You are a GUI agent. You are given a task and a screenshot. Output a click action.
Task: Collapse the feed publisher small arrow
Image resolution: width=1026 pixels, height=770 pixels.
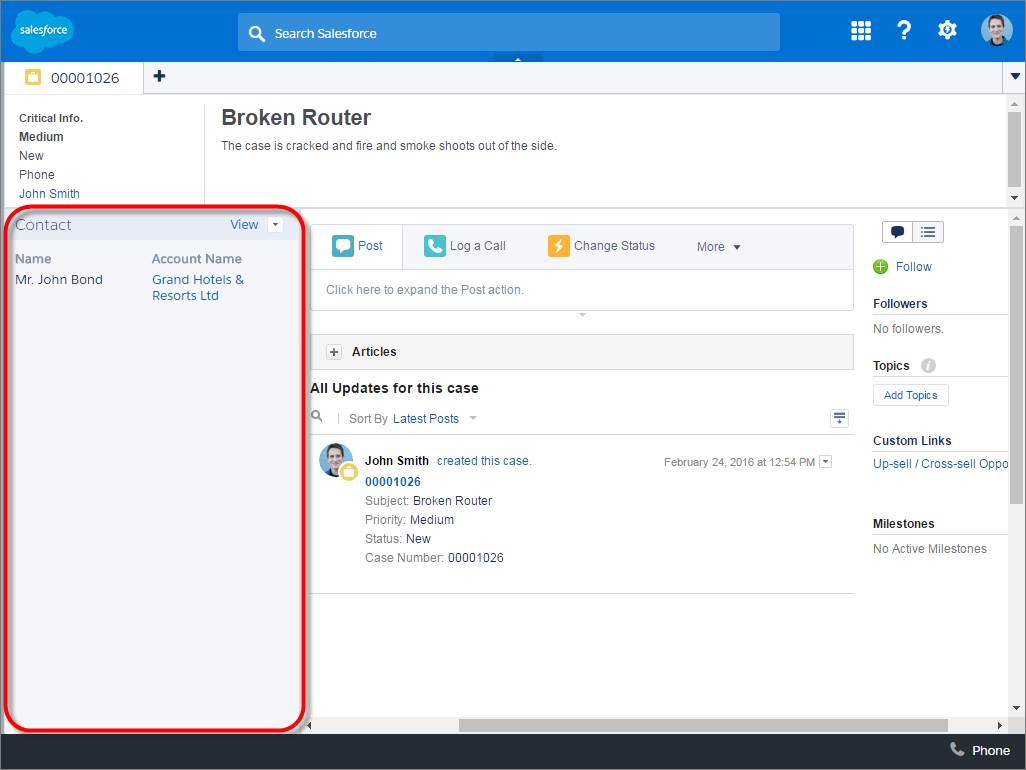tap(582, 315)
